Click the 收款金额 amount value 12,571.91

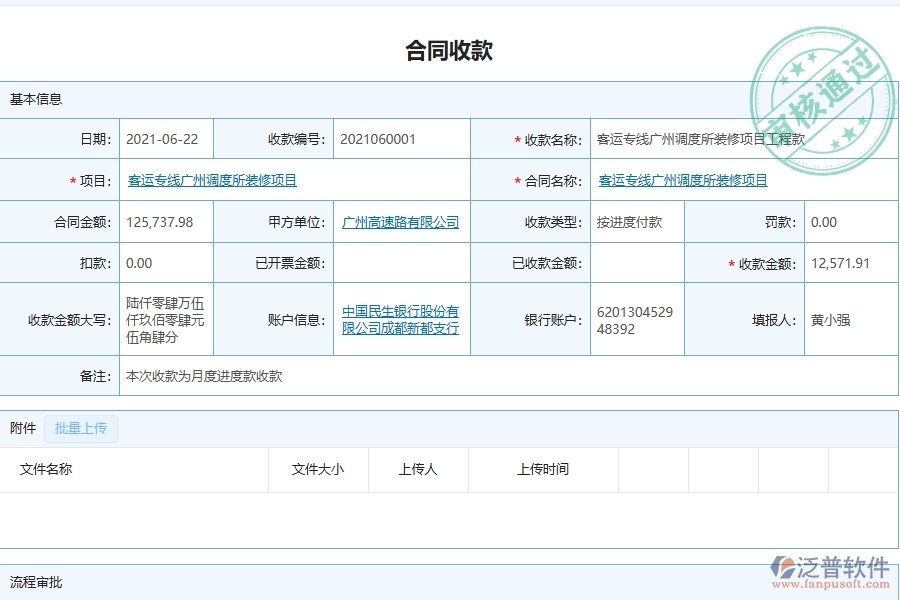838,263
